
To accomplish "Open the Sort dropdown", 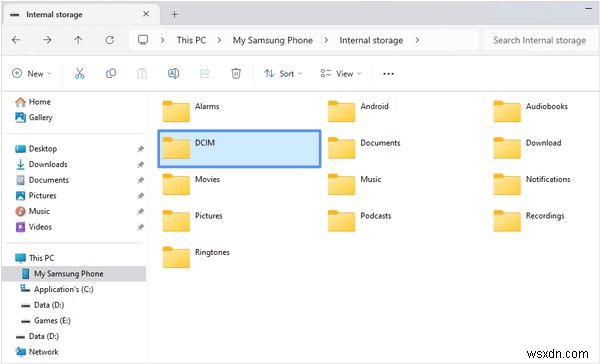I will 283,73.
